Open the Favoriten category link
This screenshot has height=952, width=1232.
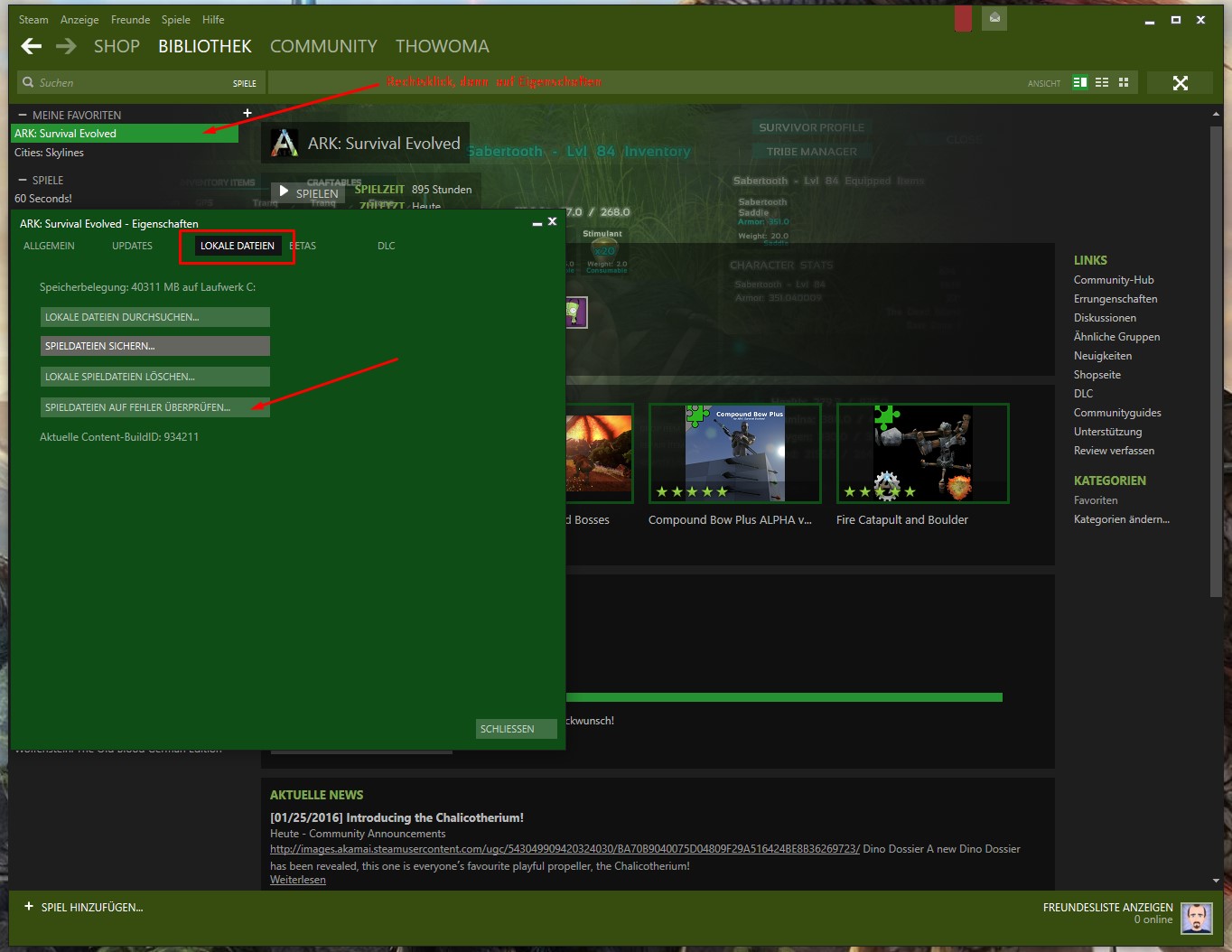tap(1096, 500)
